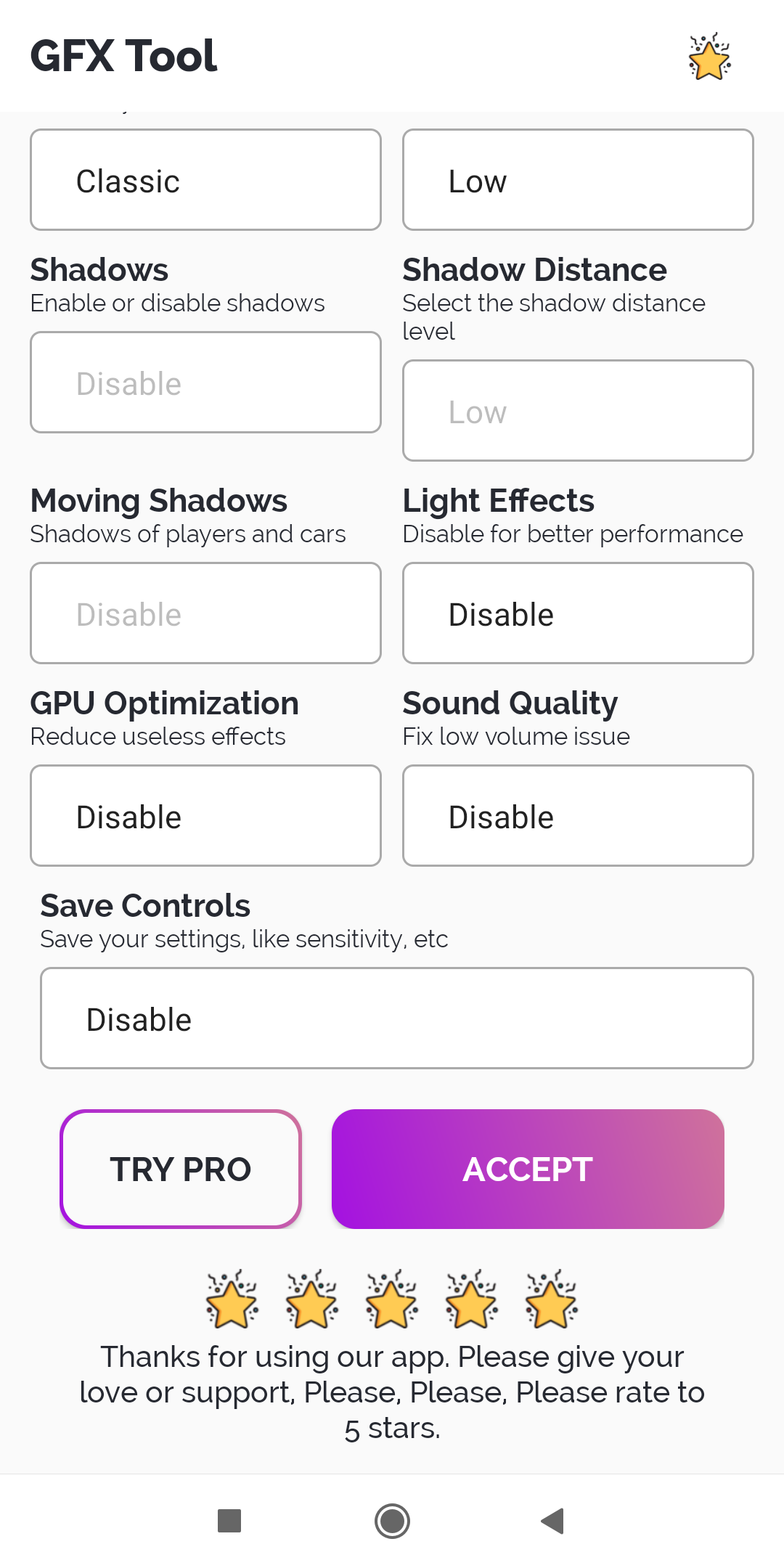Open the Moving Shadows dropdown

pos(205,613)
